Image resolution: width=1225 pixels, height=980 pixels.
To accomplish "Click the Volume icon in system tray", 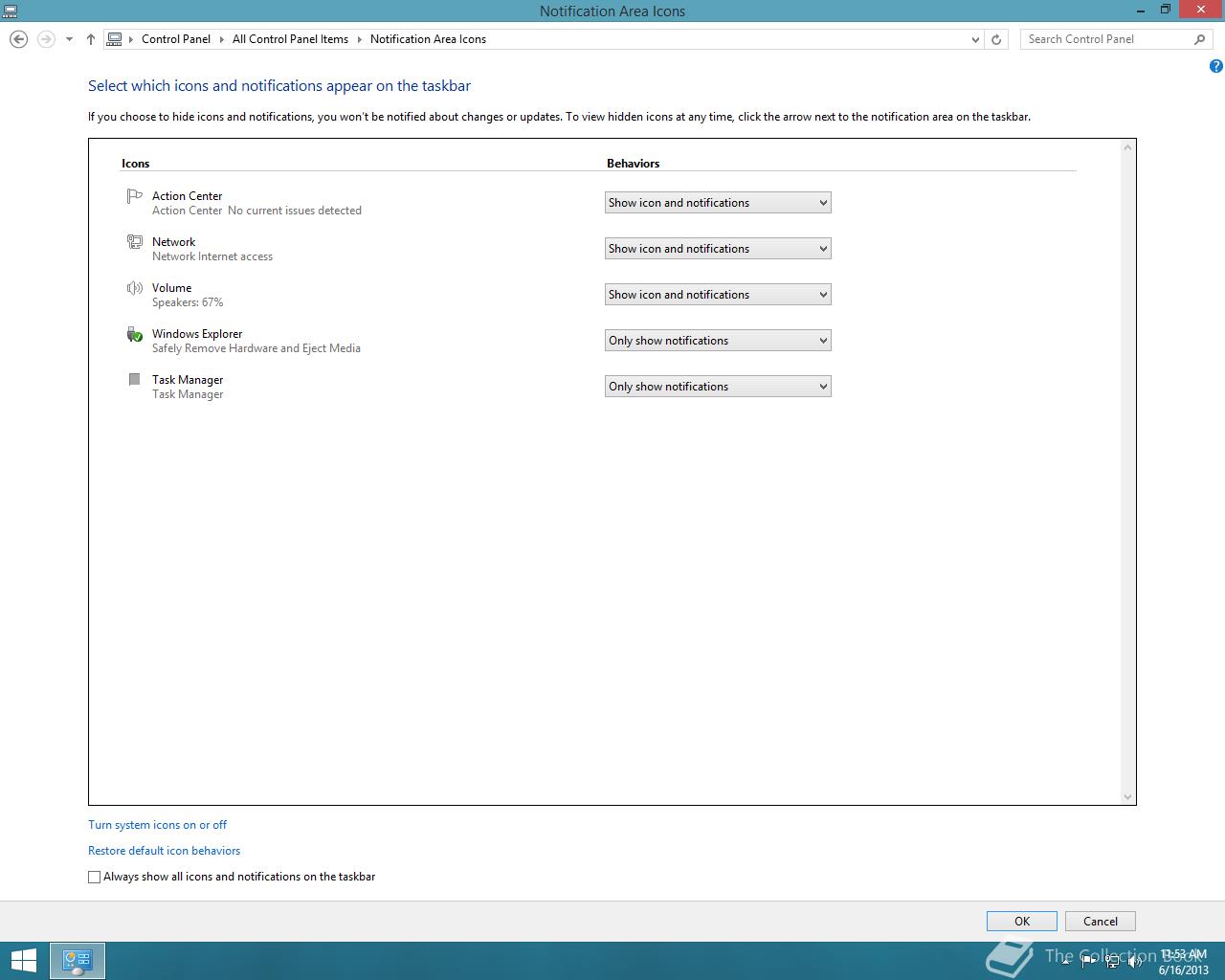I will coord(1135,962).
